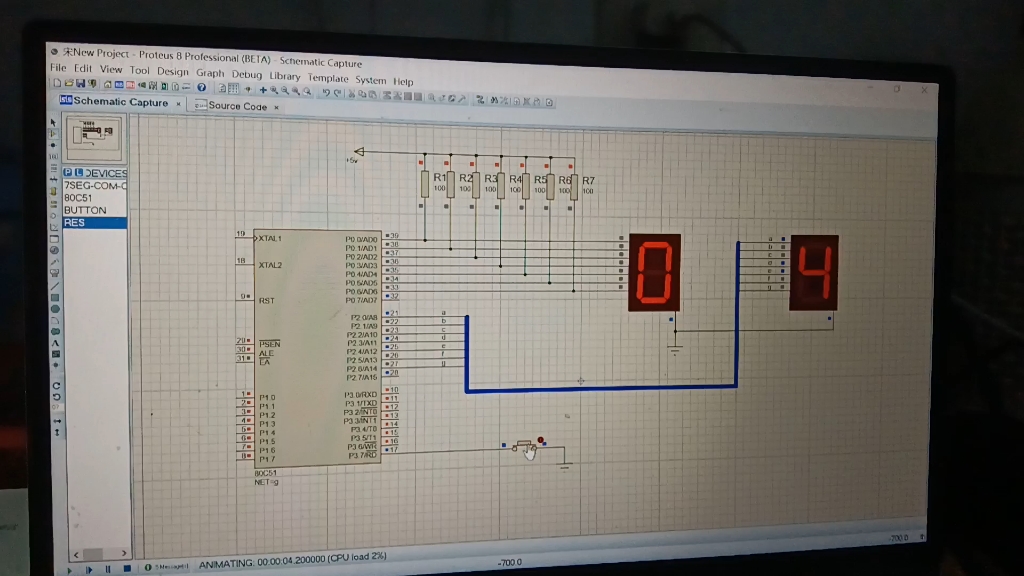Close the Source Code tab
The width and height of the screenshot is (1024, 576).
(x=276, y=107)
